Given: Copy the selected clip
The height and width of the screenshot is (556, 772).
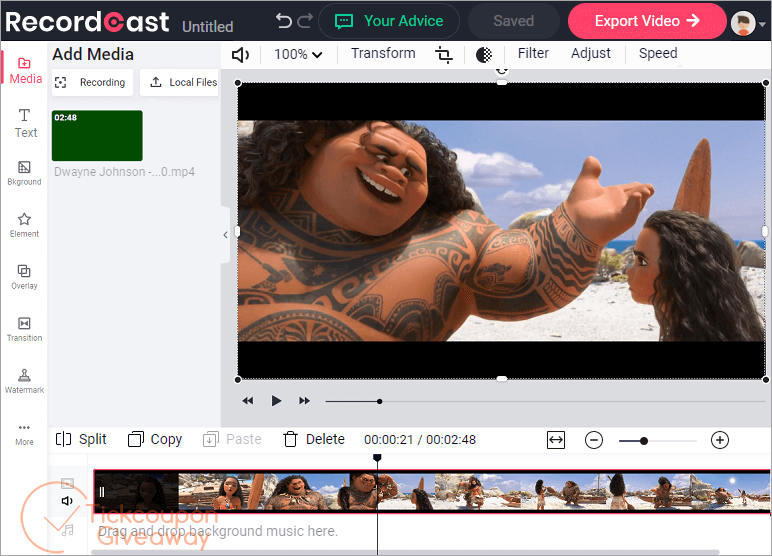Looking at the screenshot, I should (155, 439).
